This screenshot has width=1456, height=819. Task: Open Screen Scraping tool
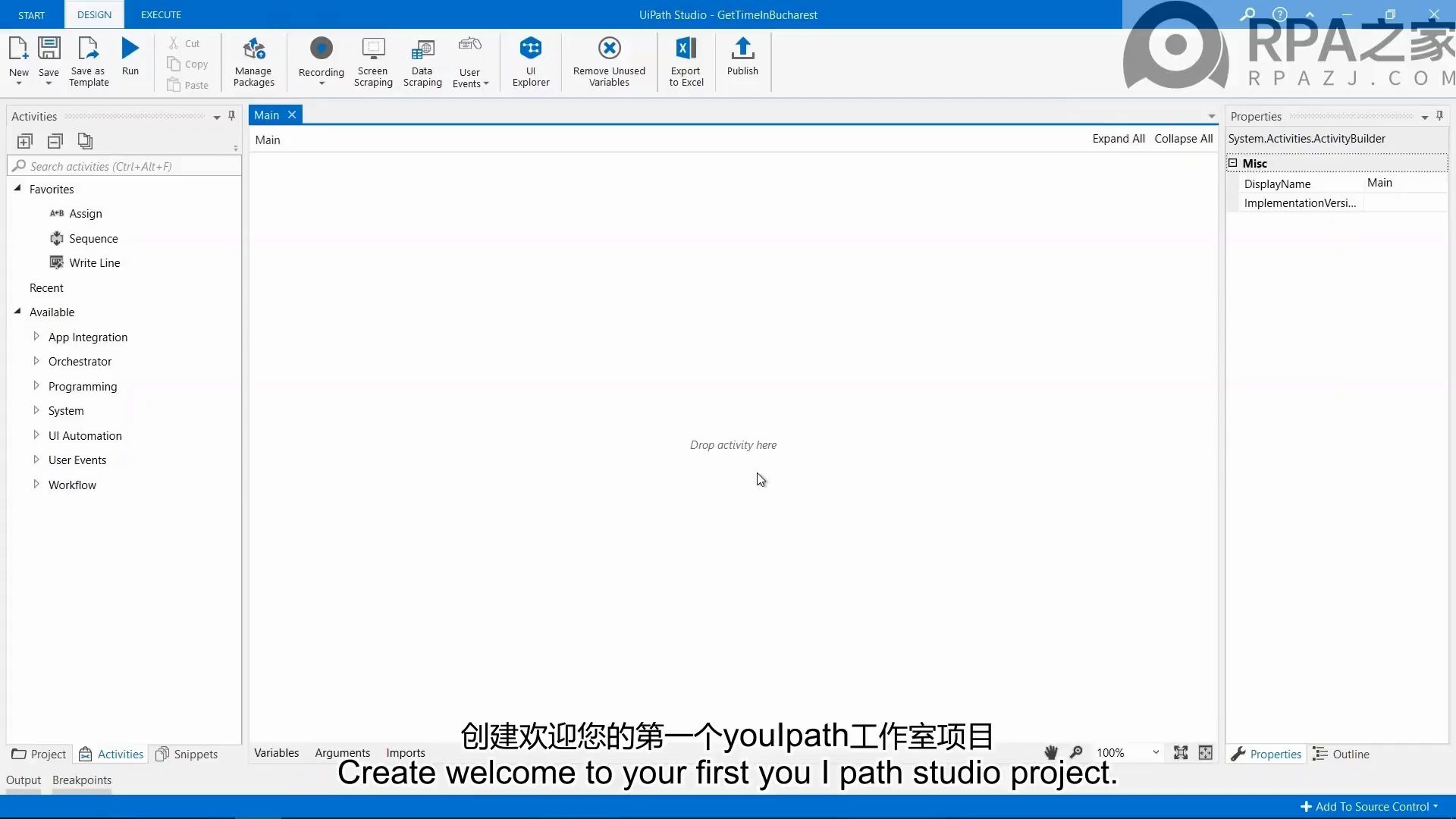pos(373,61)
